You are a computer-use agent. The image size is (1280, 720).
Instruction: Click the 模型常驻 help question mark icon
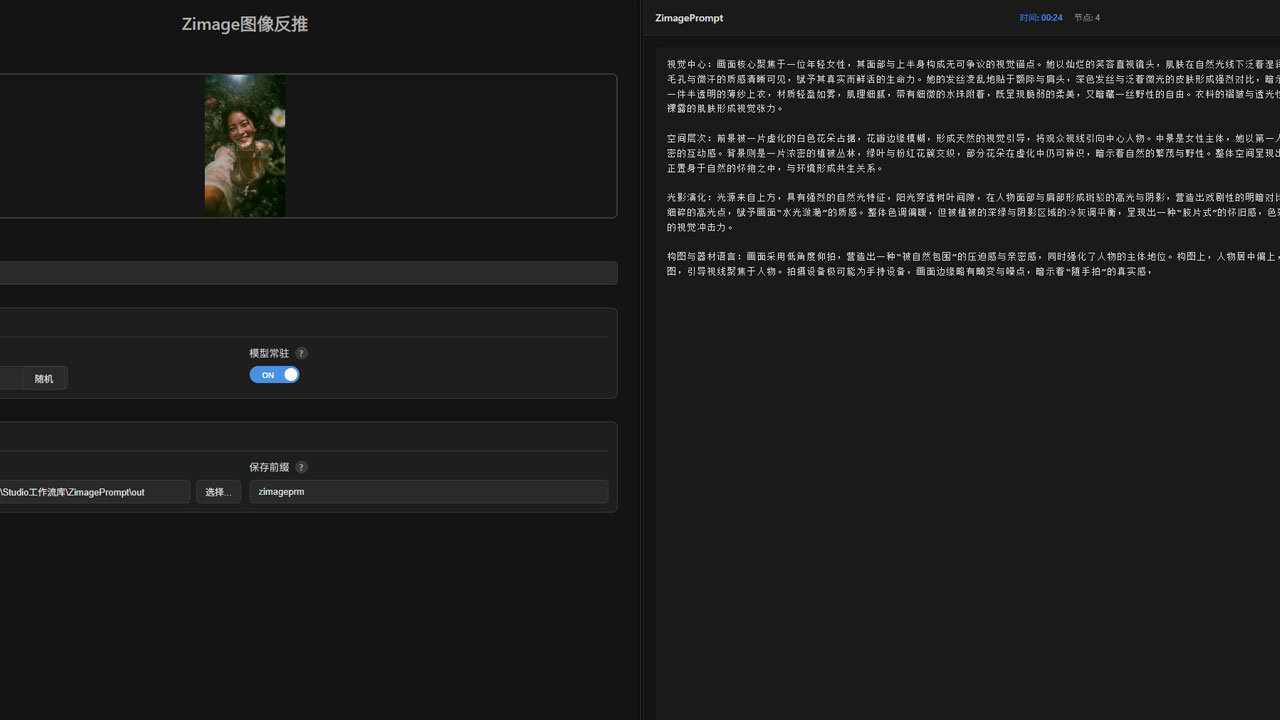click(301, 353)
